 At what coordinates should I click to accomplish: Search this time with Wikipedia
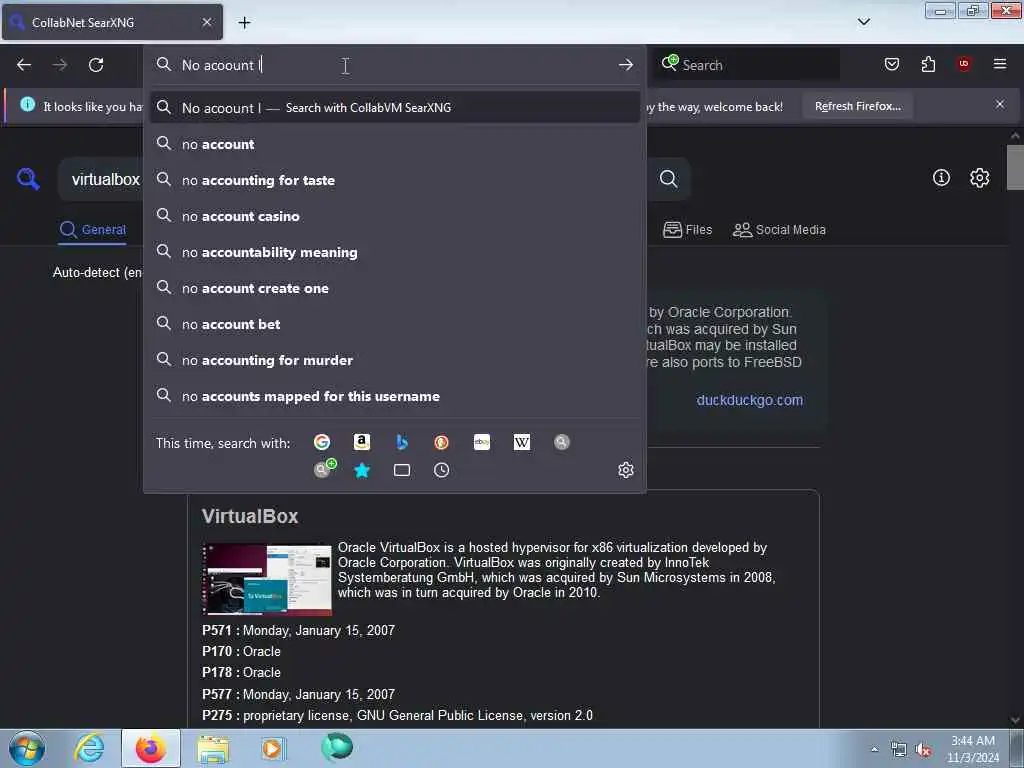coord(522,442)
